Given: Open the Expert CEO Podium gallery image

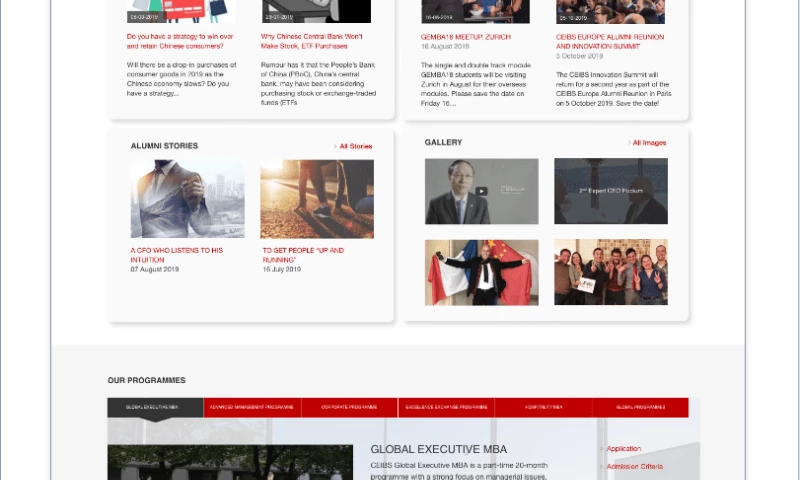Looking at the screenshot, I should [611, 191].
